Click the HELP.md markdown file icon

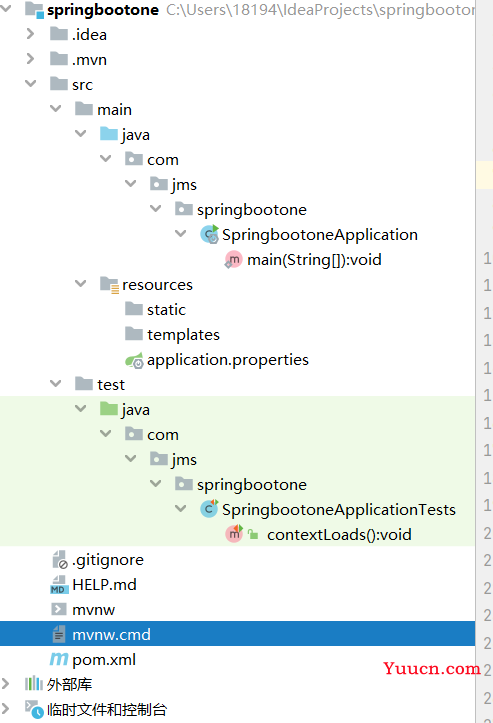tap(59, 585)
